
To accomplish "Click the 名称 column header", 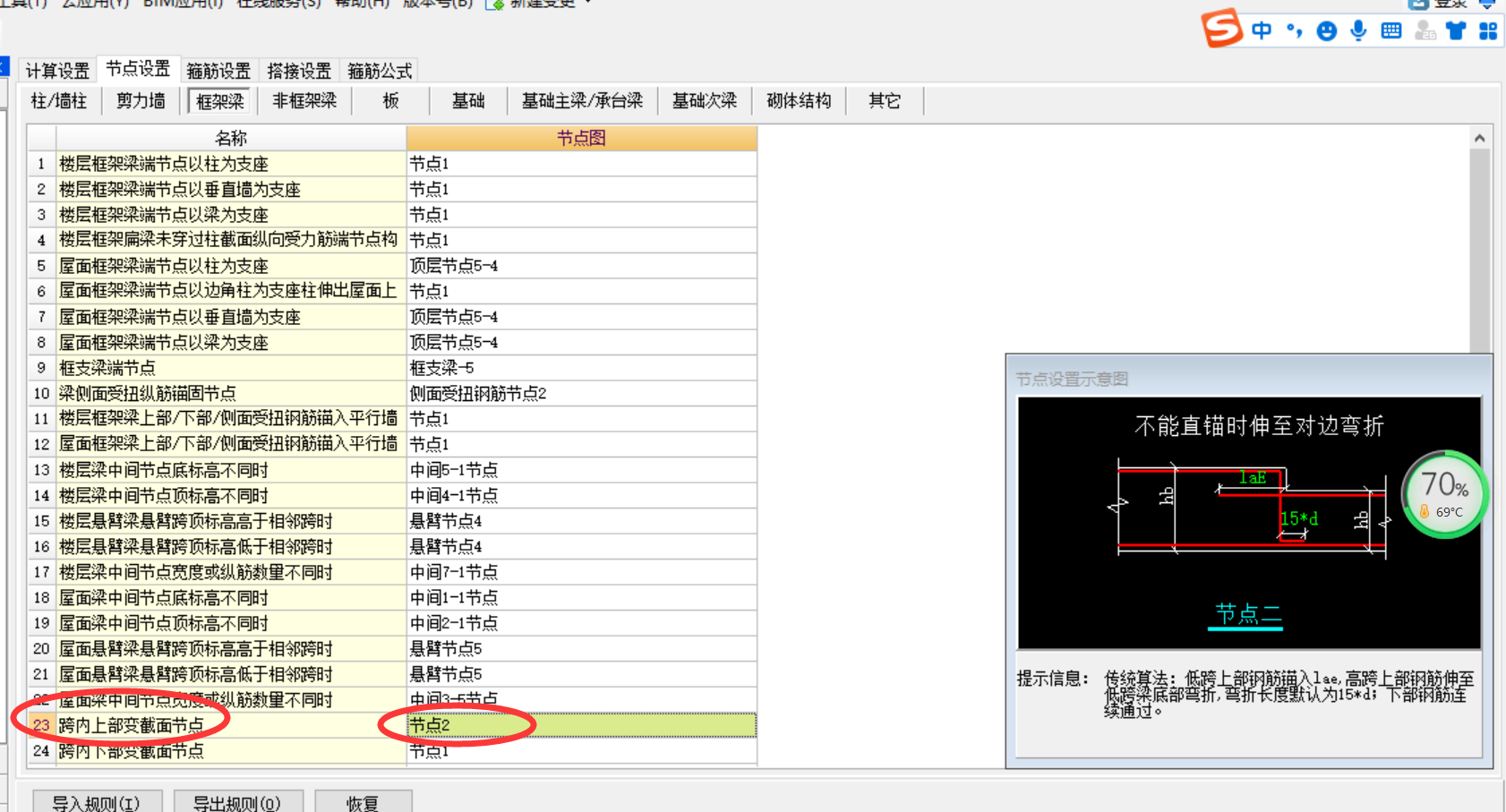I will pyautogui.click(x=231, y=138).
